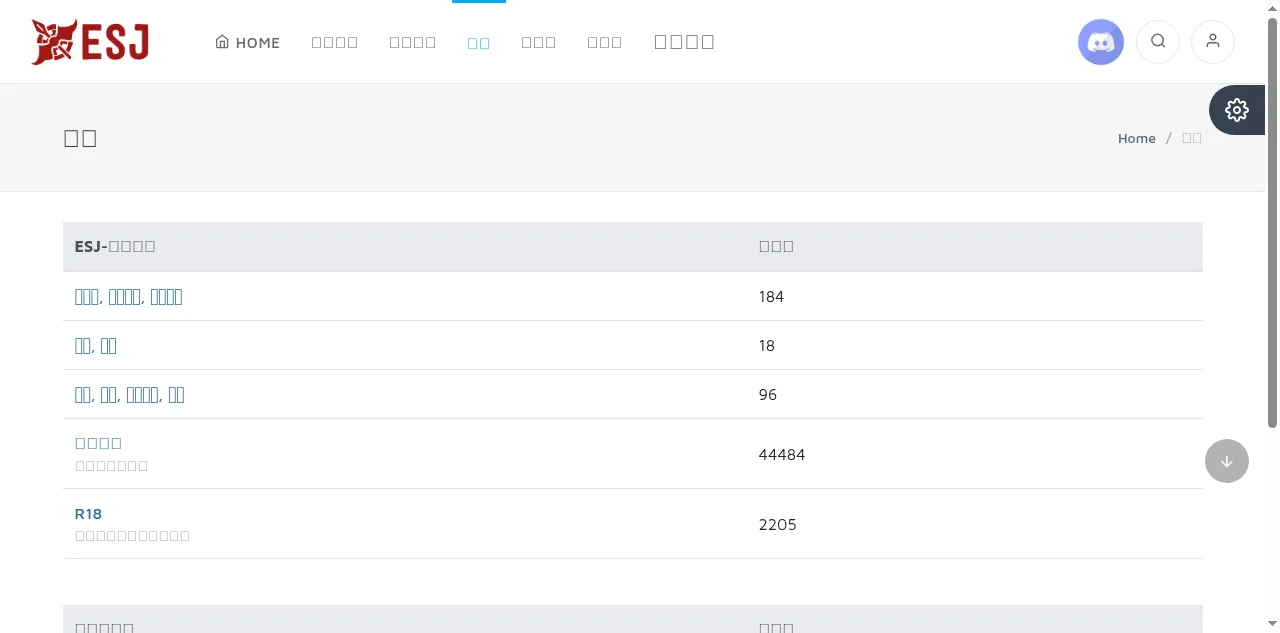Image resolution: width=1280 pixels, height=633 pixels.
Task: Open the forum link in the 18 row
Action: (x=96, y=345)
